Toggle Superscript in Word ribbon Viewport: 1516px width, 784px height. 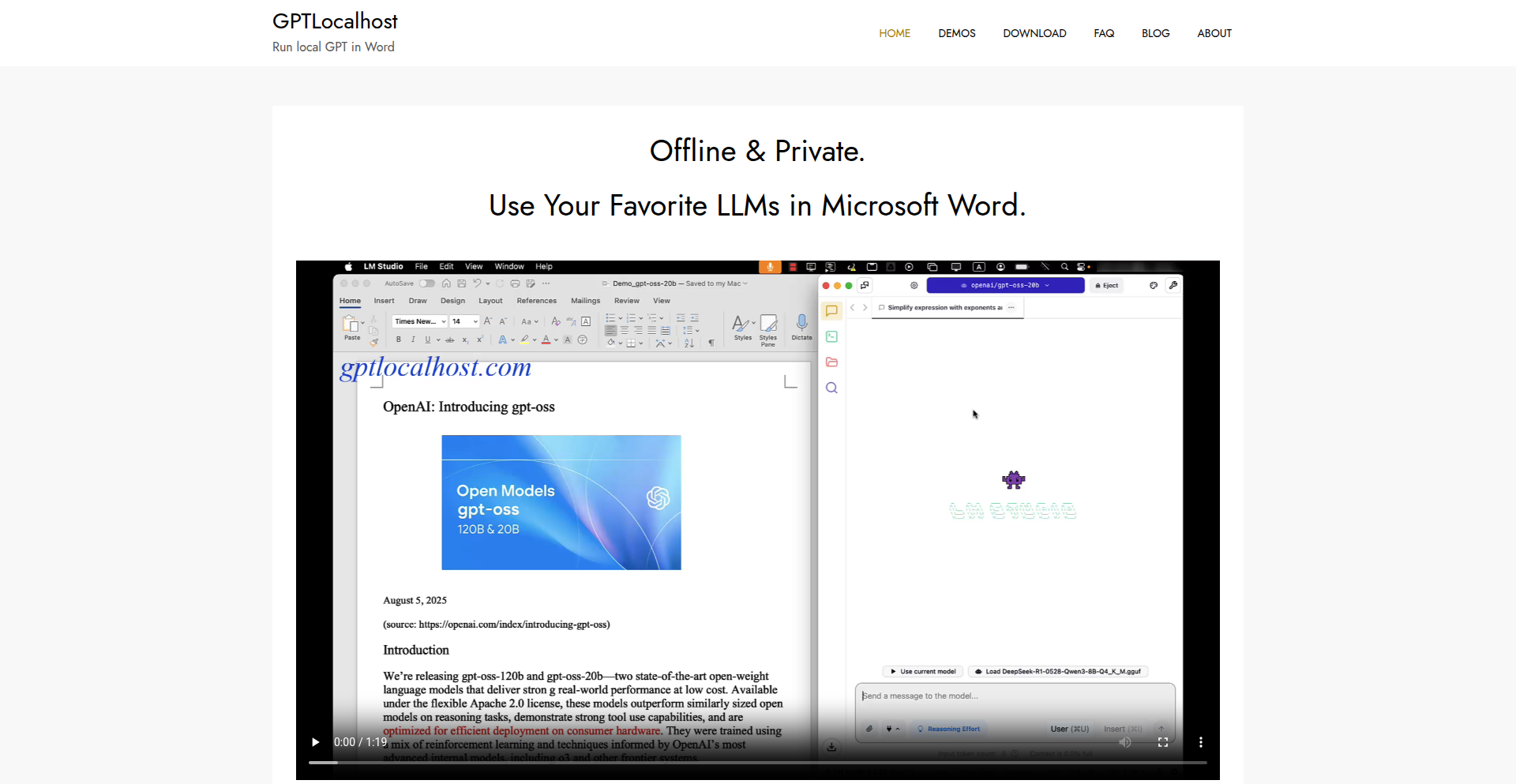[x=479, y=339]
